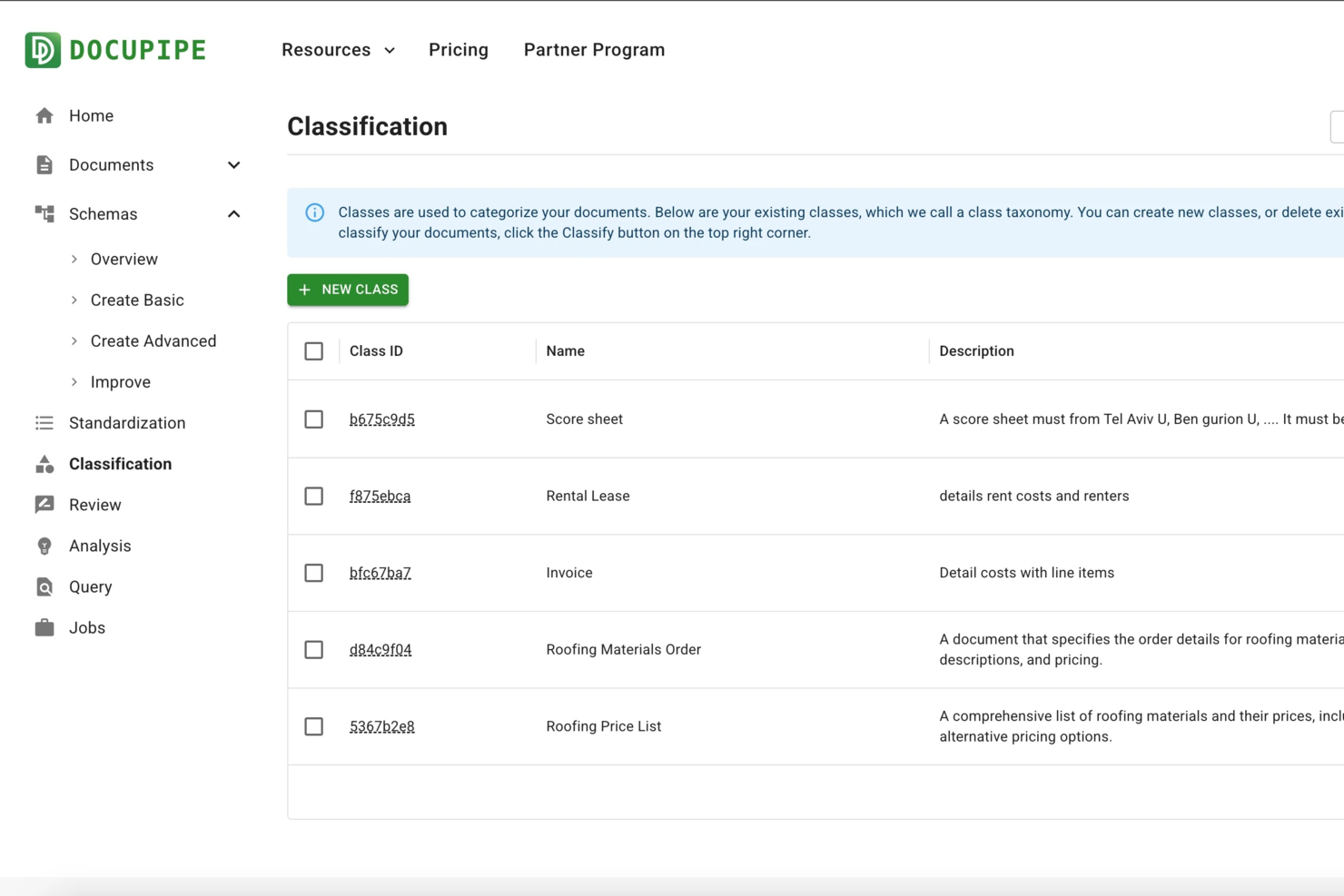Select the Invoice row checkbox
This screenshot has width=1344, height=896.
click(x=313, y=573)
